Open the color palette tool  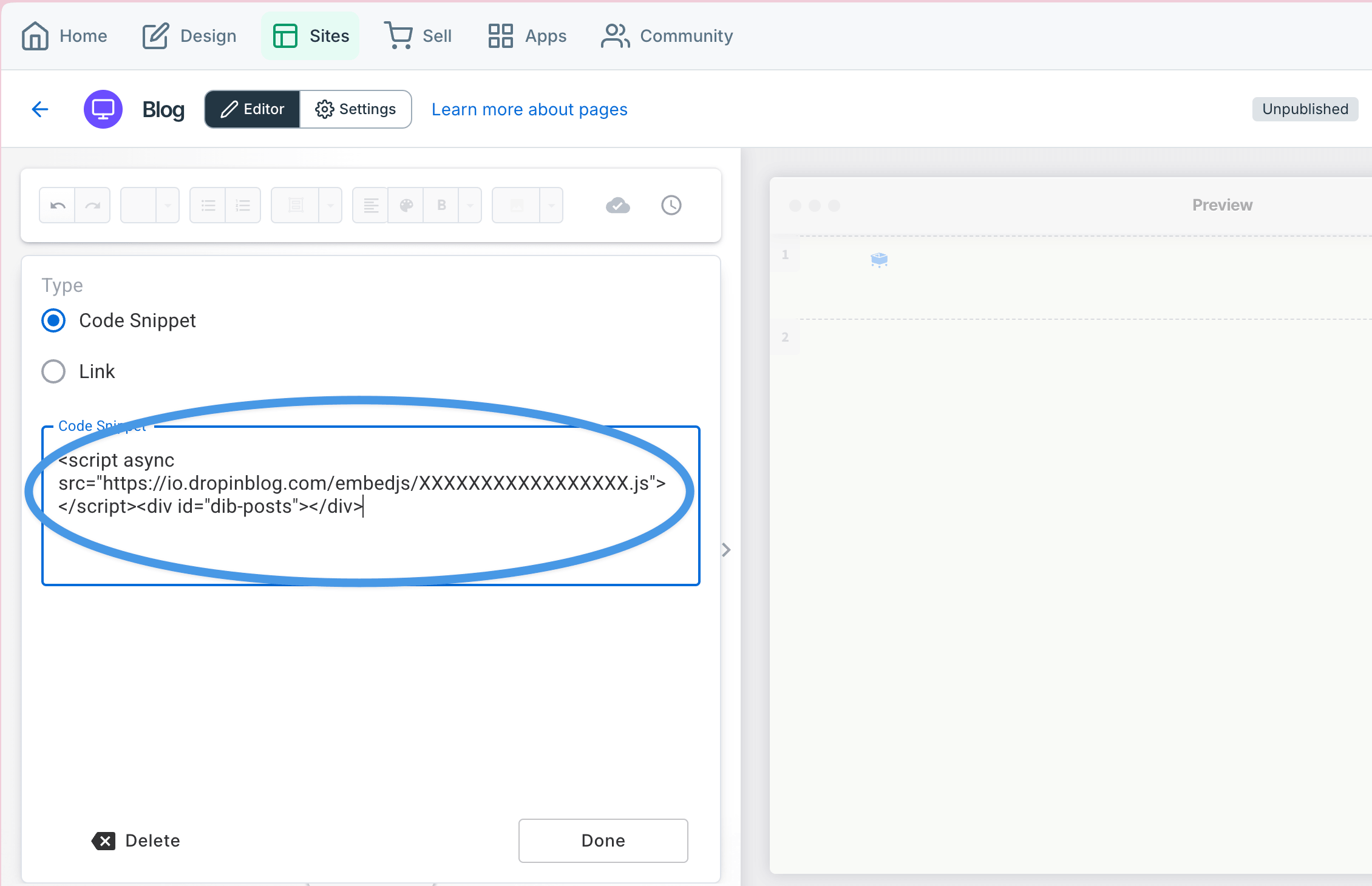coord(406,205)
